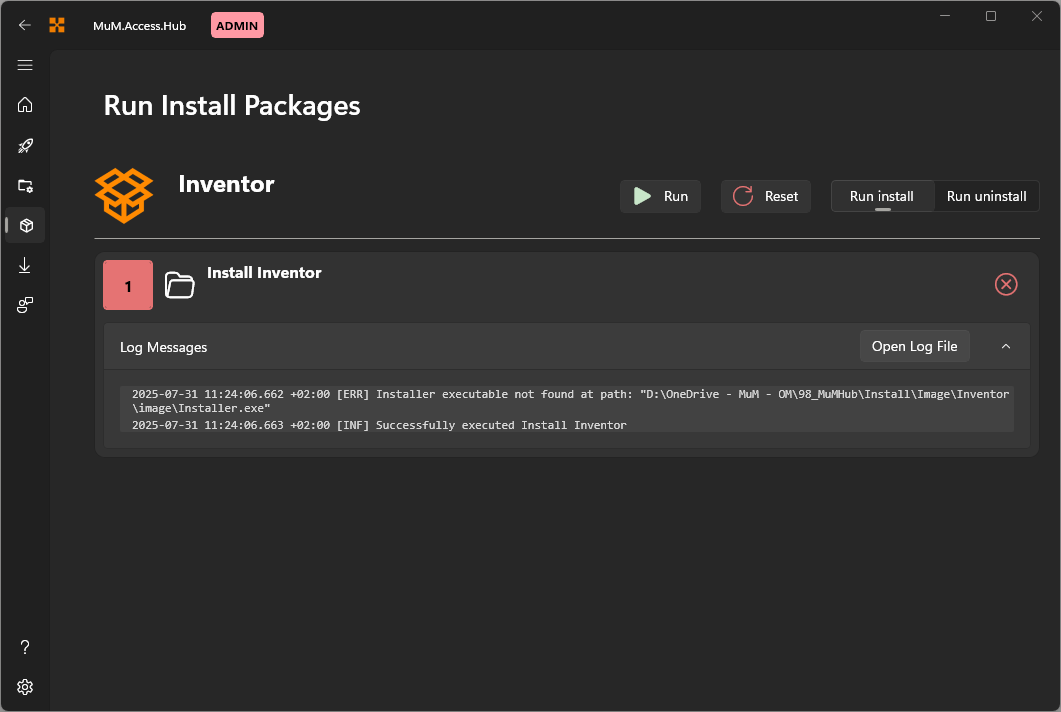This screenshot has height=712, width=1061.
Task: Click the [INF] Successfully executed log line
Action: (379, 425)
